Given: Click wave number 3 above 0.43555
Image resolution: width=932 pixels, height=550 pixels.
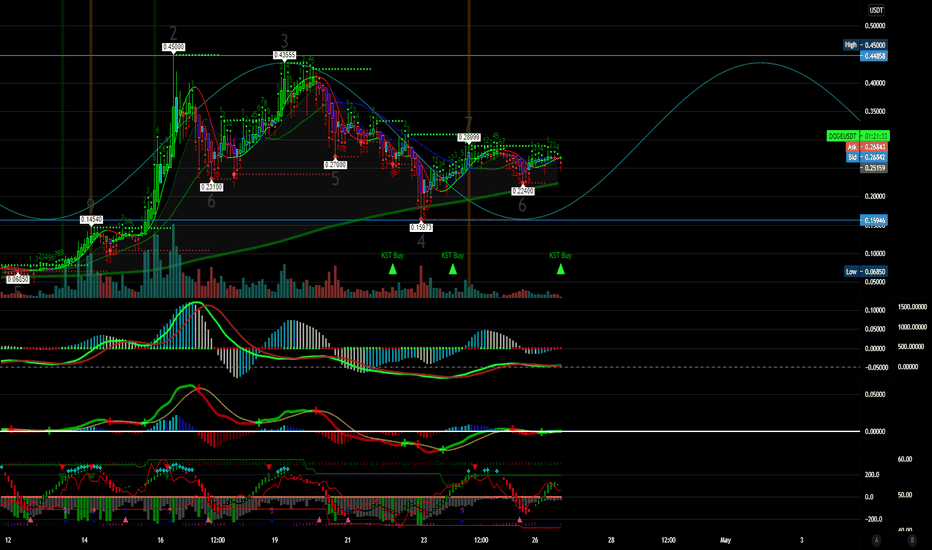Looking at the screenshot, I should [284, 41].
